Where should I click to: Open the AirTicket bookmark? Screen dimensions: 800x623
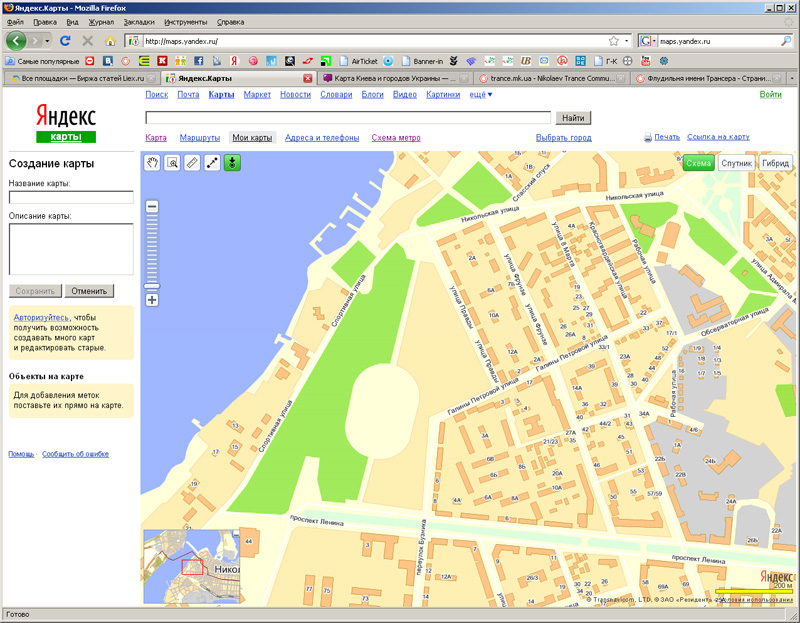359,61
